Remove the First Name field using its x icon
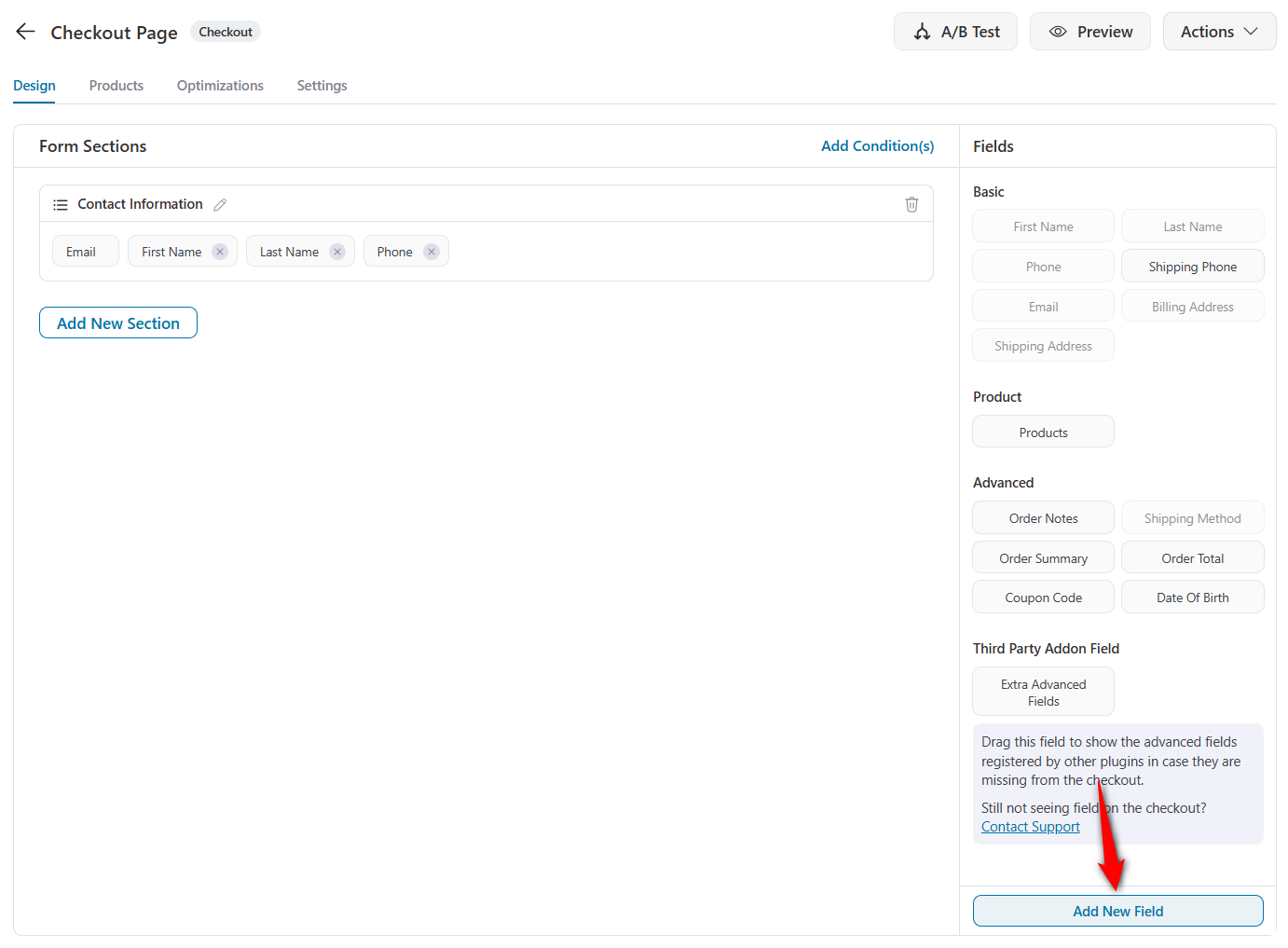 point(219,251)
